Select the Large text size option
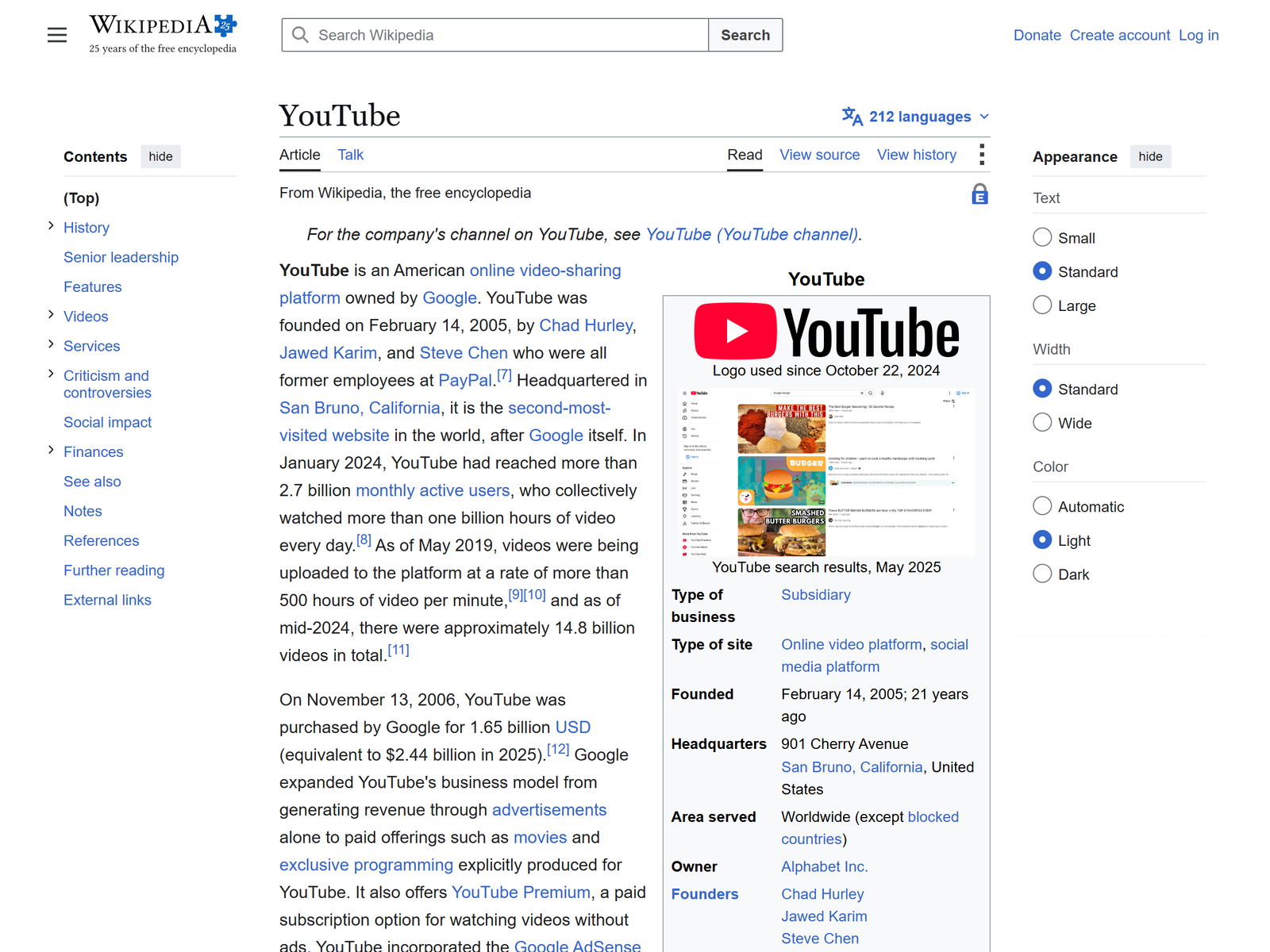 coord(1042,305)
